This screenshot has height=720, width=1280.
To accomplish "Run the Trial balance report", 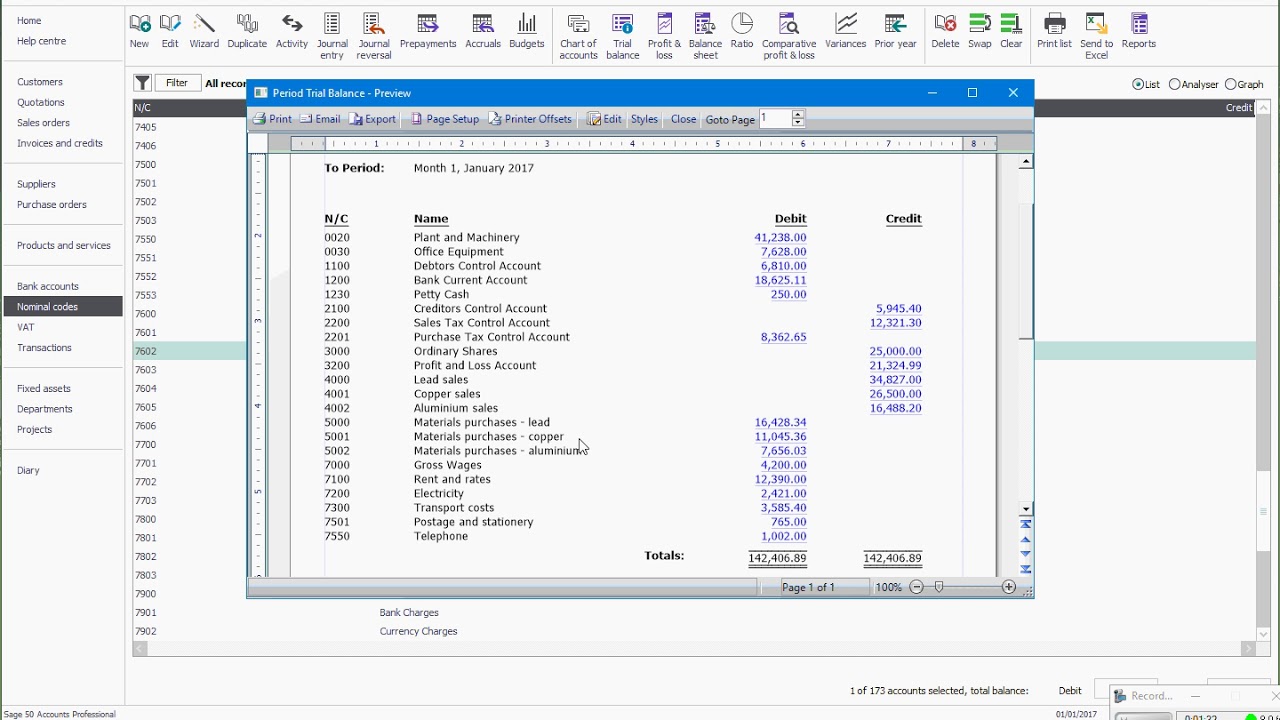I will 622,37.
